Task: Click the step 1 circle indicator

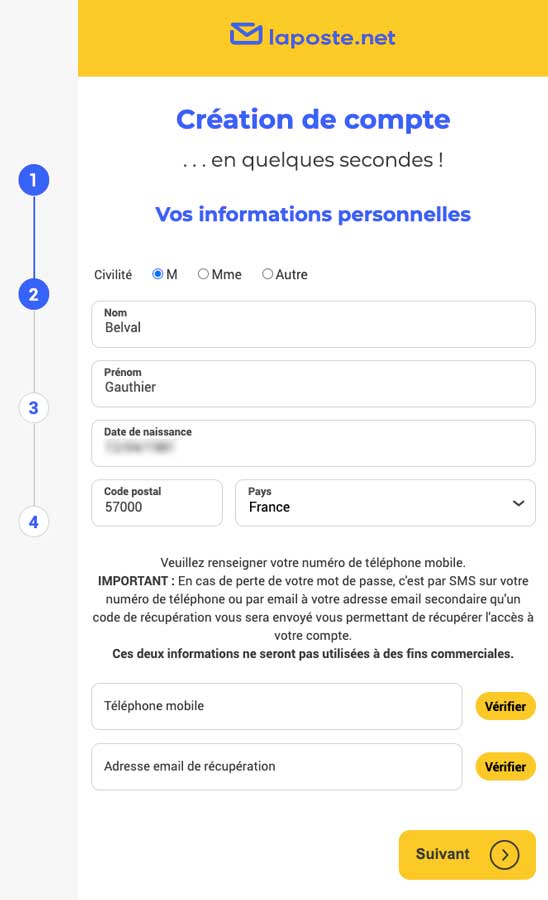Action: [34, 180]
